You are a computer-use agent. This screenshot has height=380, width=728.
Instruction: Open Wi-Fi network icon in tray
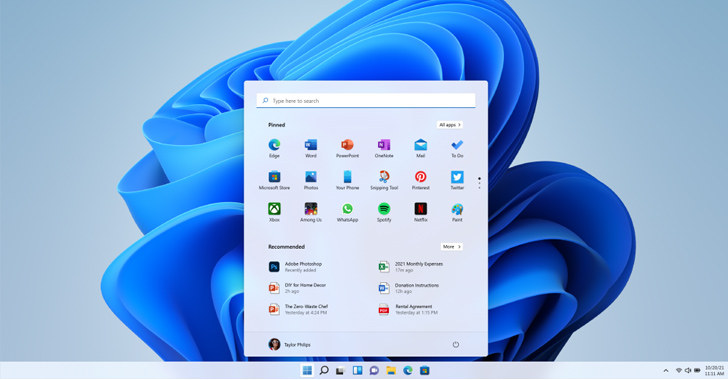click(x=679, y=370)
